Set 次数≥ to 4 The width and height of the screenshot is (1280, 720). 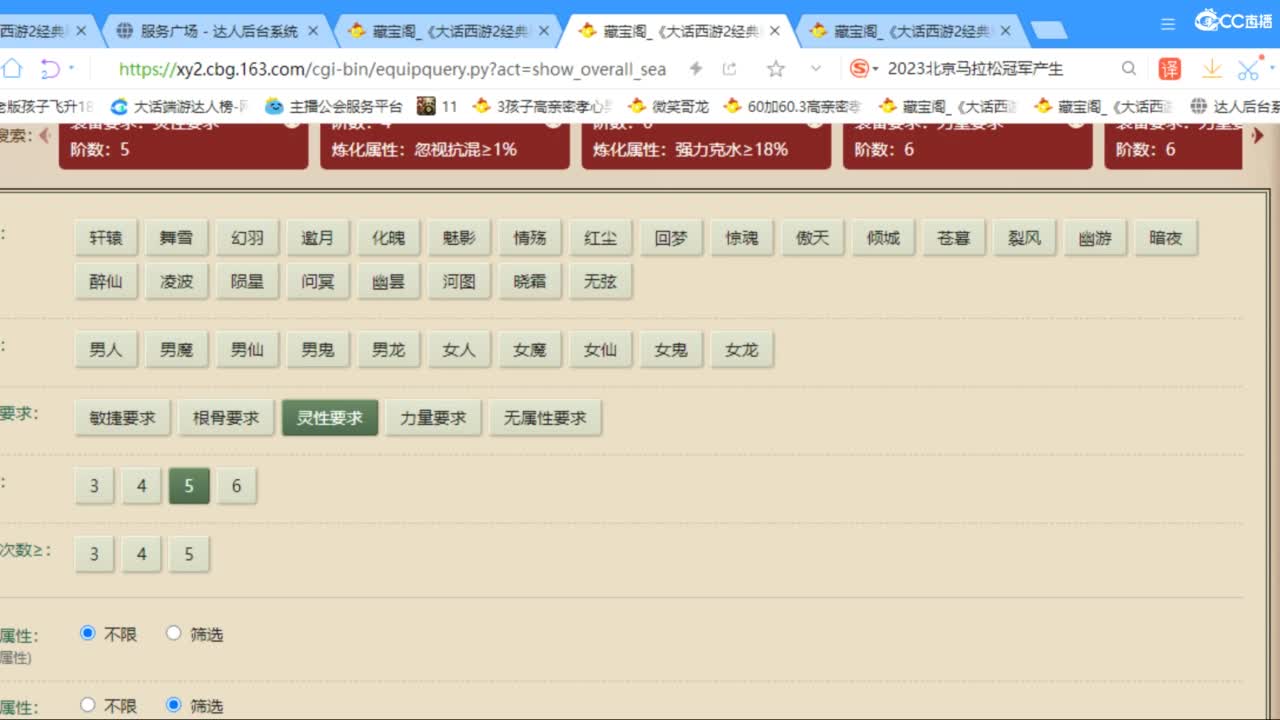point(142,554)
